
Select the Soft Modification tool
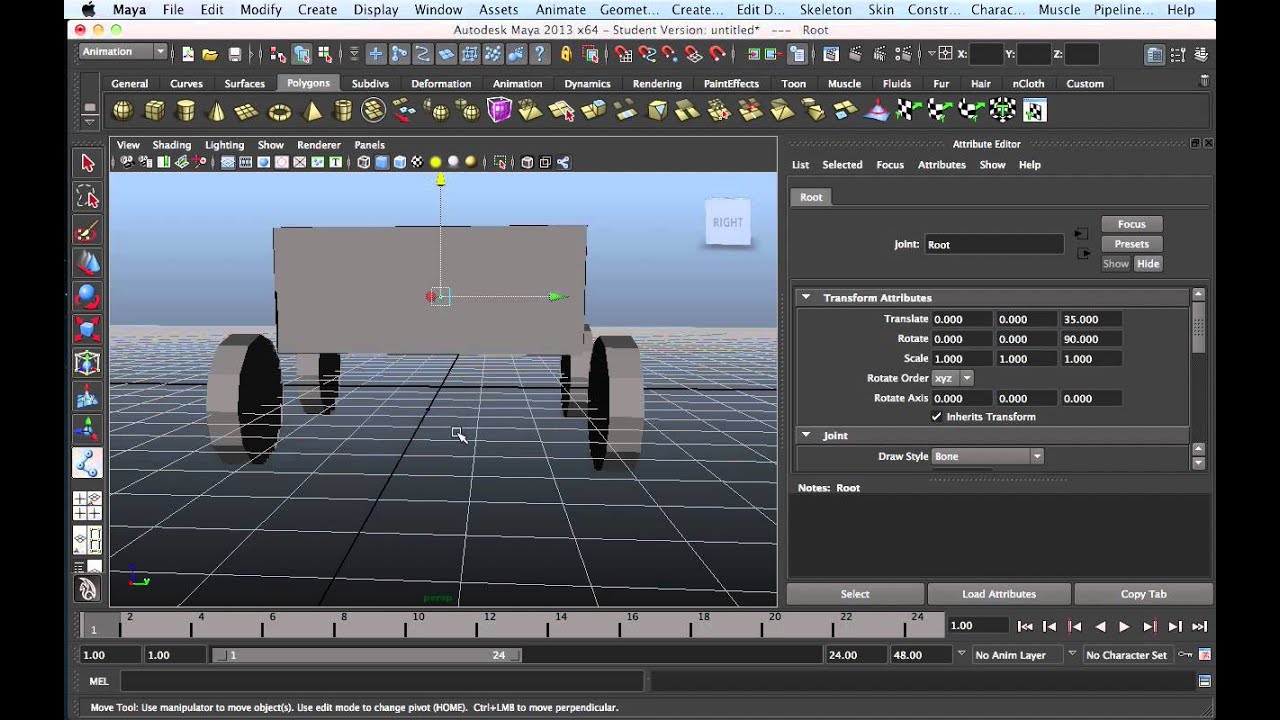[x=87, y=397]
